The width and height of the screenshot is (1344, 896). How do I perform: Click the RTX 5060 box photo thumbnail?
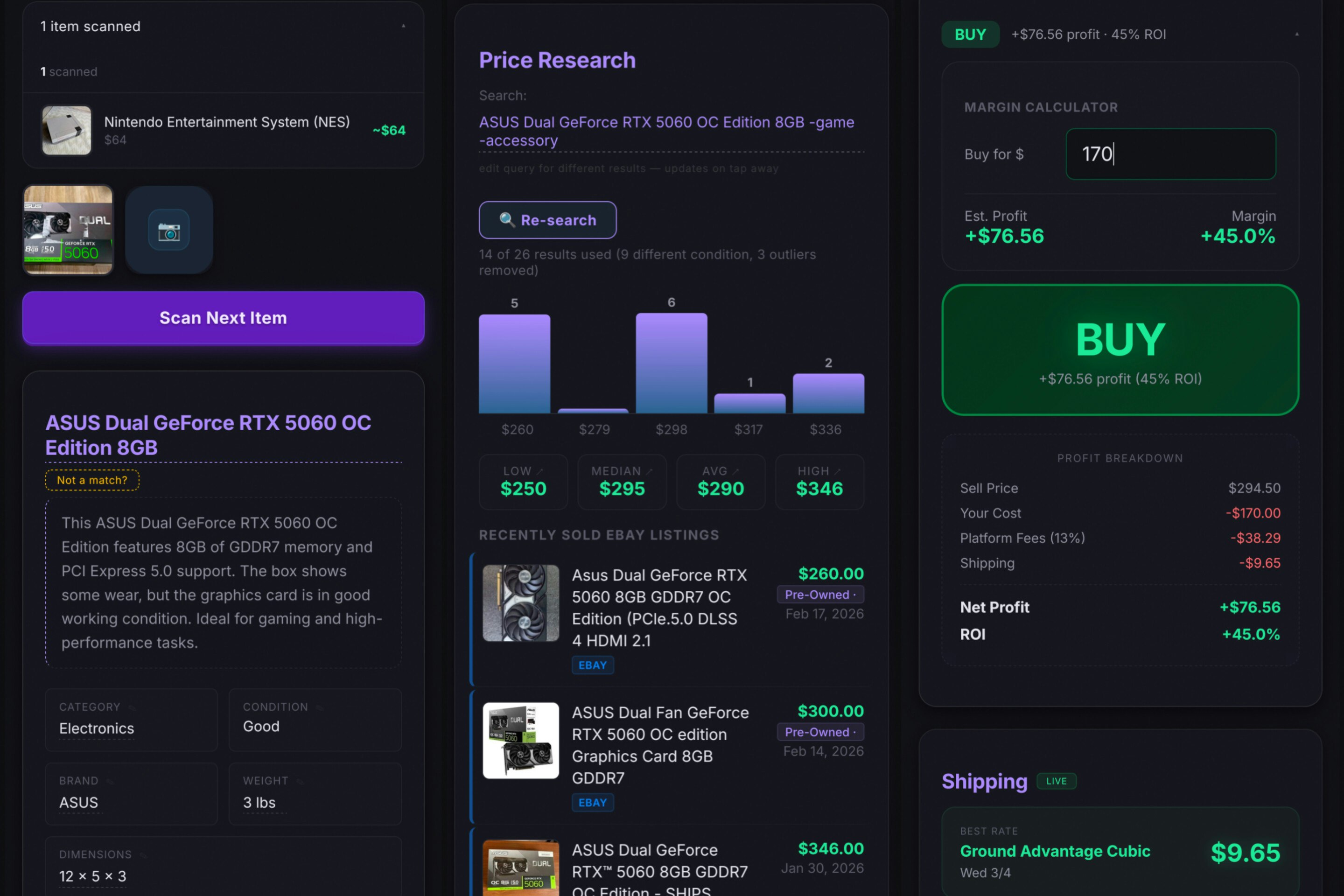(x=68, y=230)
